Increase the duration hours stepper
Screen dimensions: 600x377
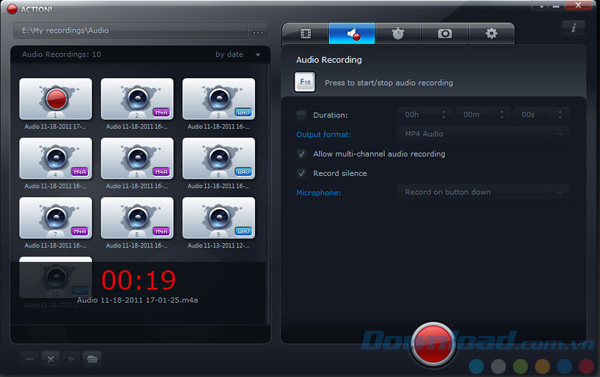(443, 112)
